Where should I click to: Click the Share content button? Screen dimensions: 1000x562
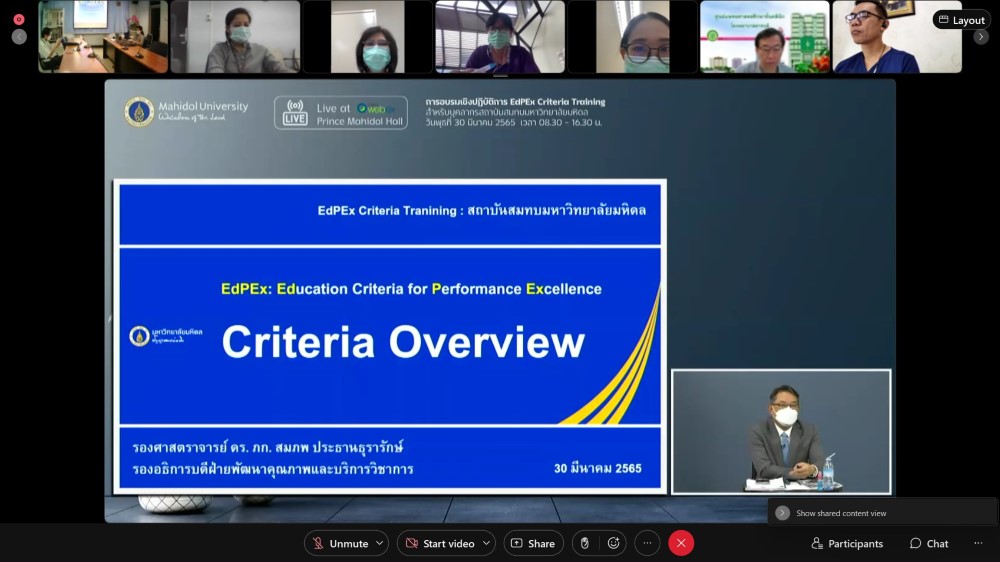pos(533,543)
